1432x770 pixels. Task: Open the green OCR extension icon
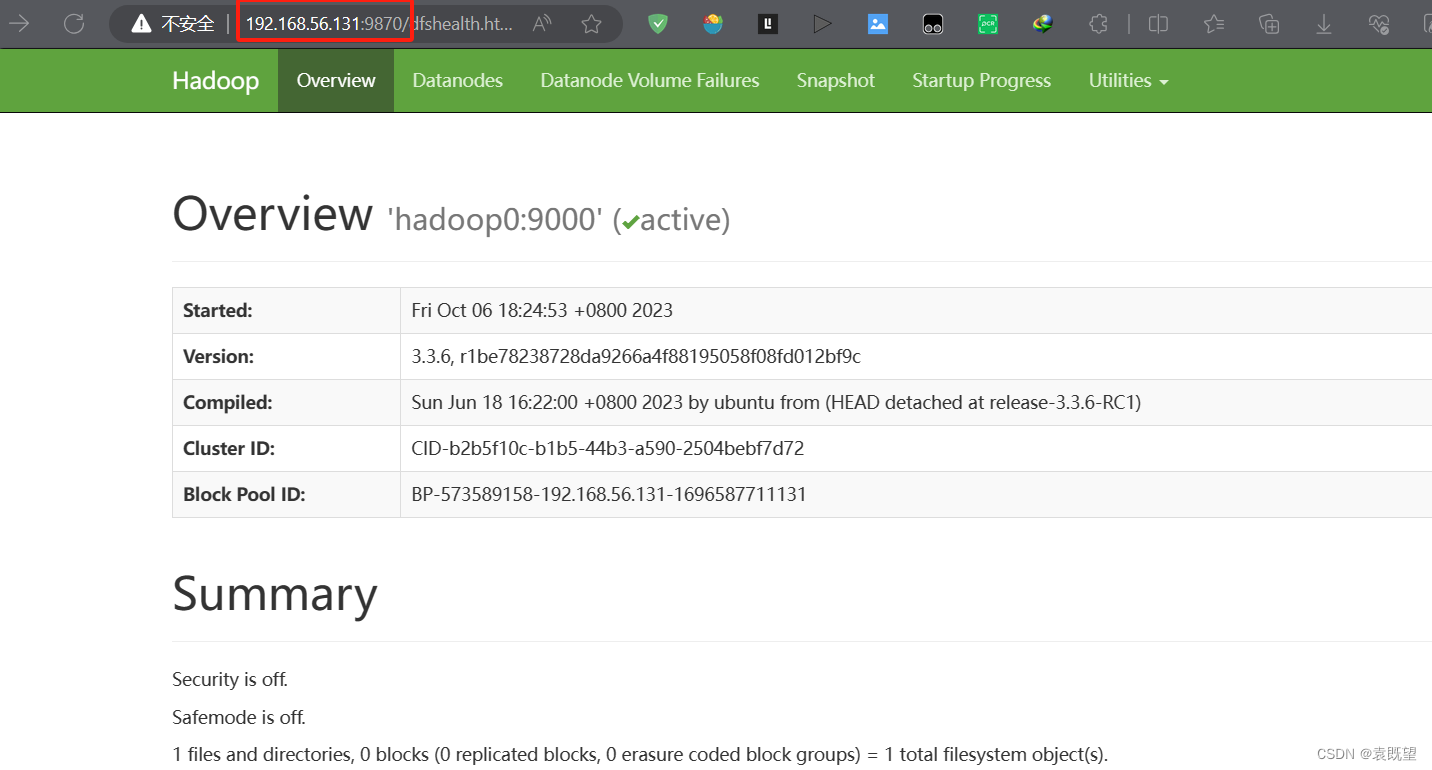(988, 24)
